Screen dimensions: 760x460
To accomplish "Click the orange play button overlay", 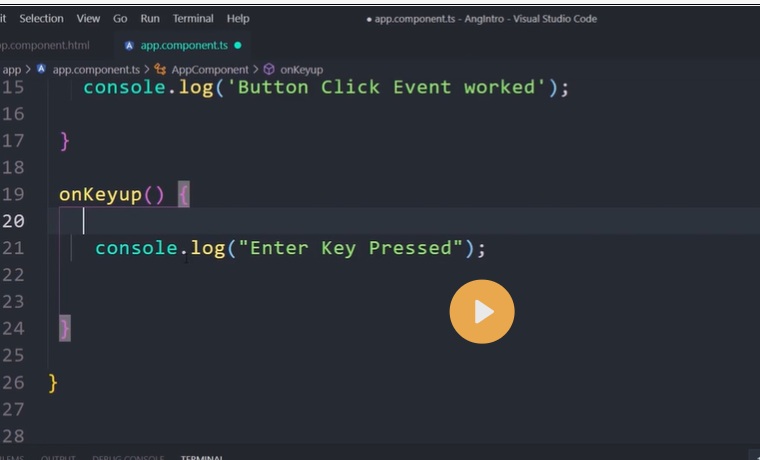I will click(482, 312).
